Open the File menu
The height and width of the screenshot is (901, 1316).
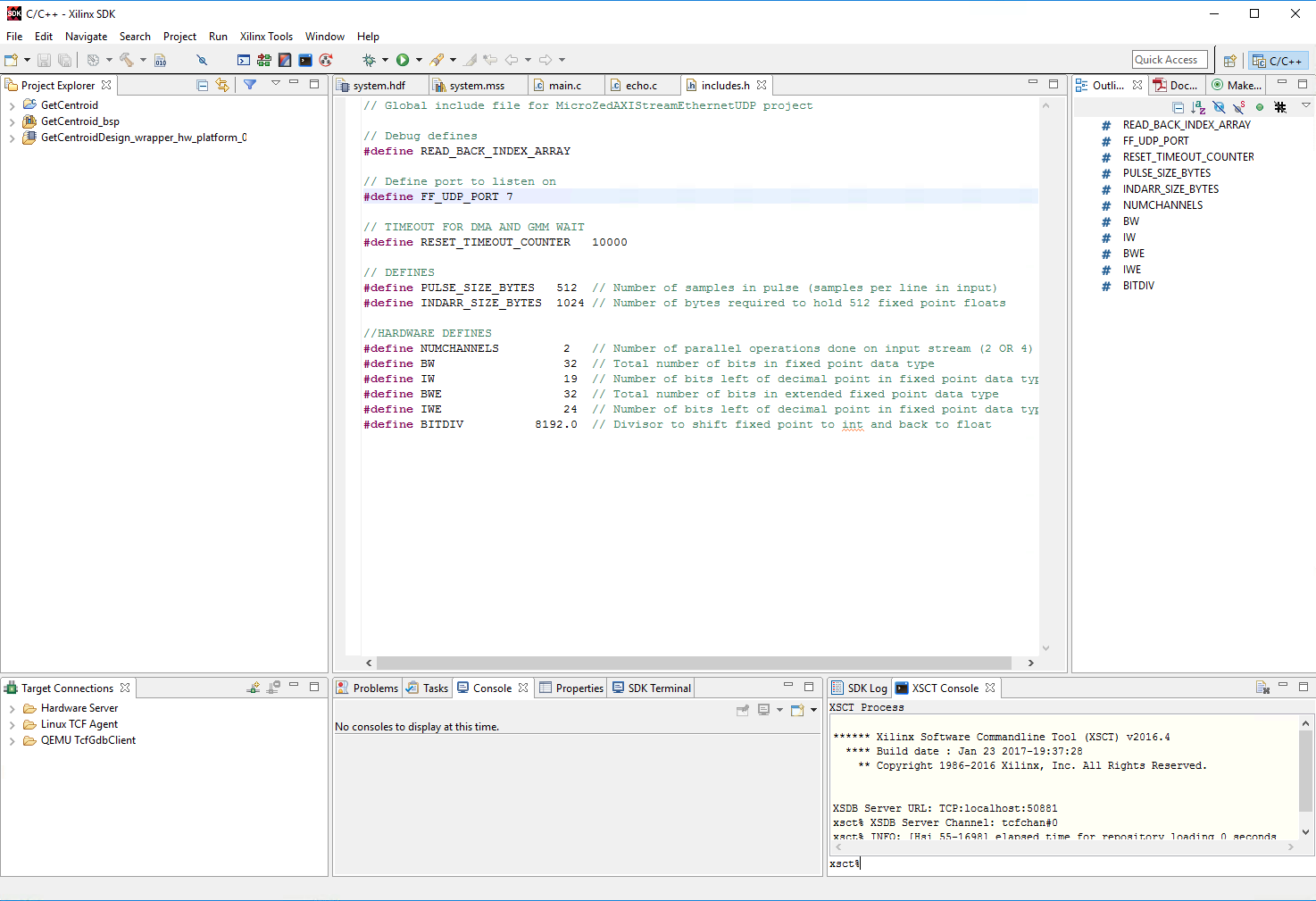(14, 37)
